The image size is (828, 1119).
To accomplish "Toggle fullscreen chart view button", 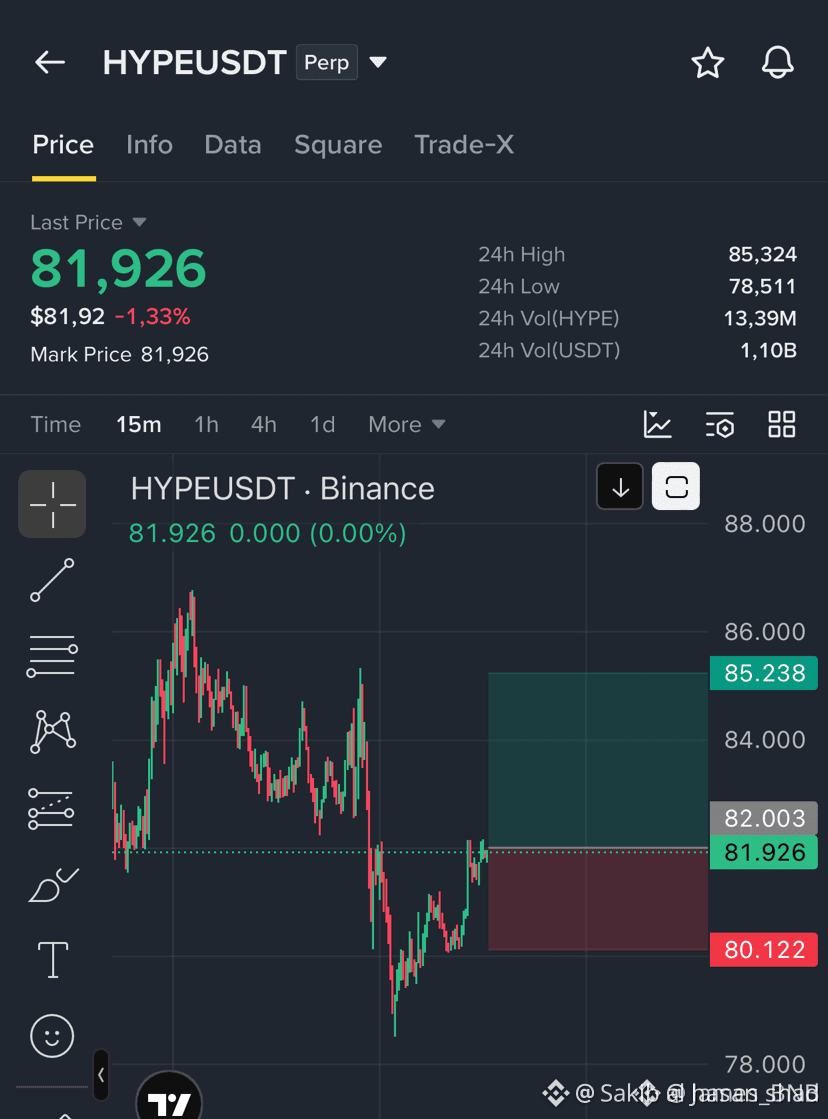I will coord(676,487).
